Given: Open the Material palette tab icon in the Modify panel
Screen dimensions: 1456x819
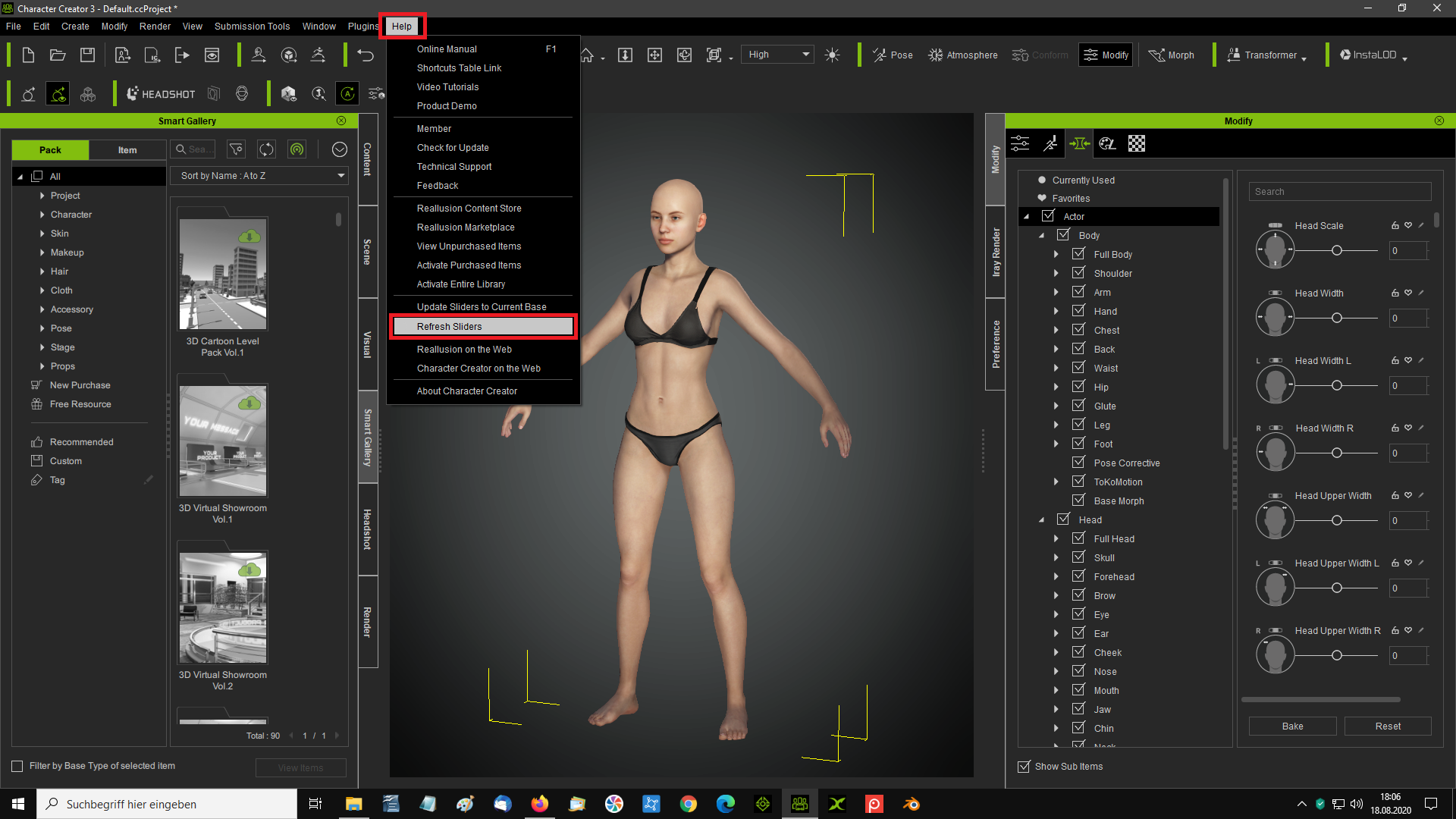Looking at the screenshot, I should [x=1108, y=143].
